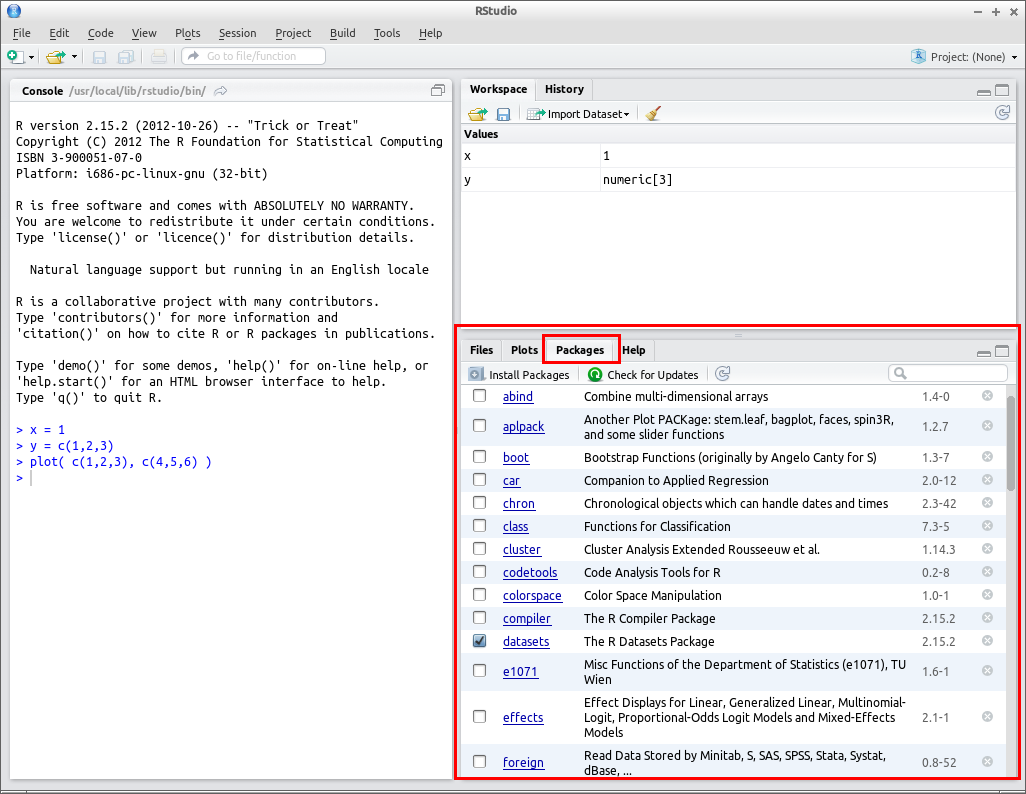This screenshot has width=1026, height=794.
Task: Remove the cluster package
Action: [987, 548]
